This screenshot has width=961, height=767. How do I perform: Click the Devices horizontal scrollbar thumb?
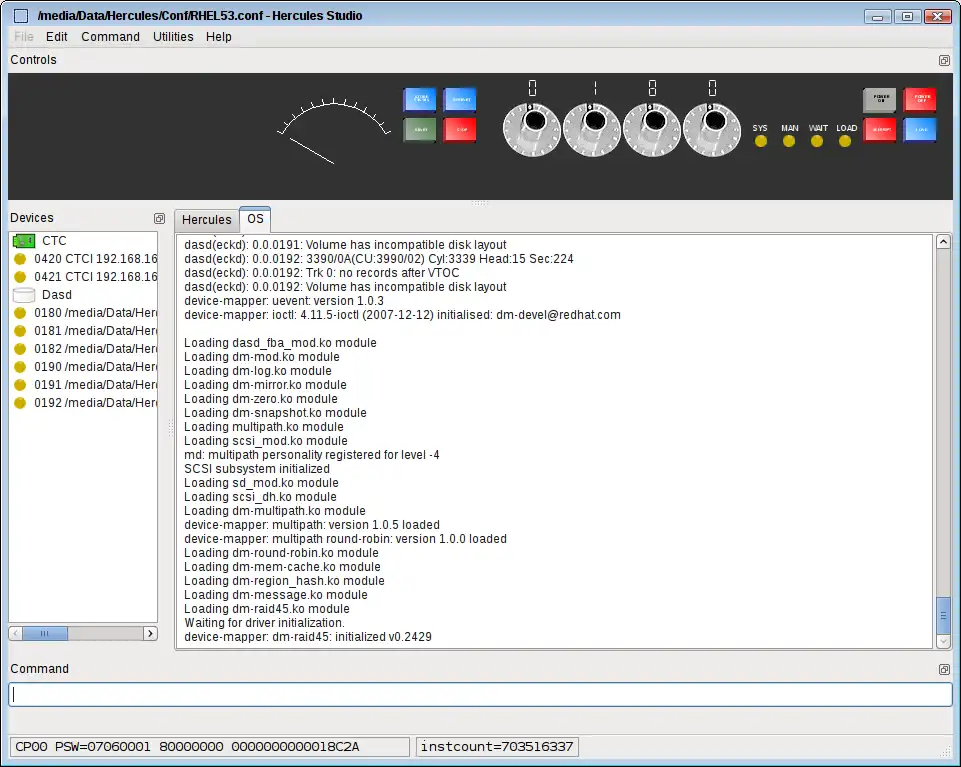click(45, 633)
